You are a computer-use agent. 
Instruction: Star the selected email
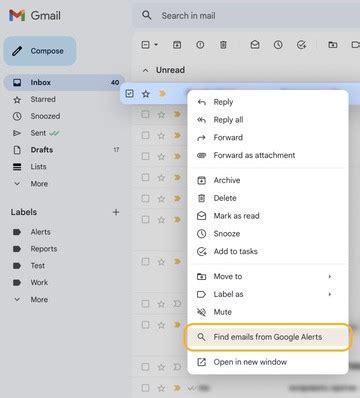tap(146, 94)
